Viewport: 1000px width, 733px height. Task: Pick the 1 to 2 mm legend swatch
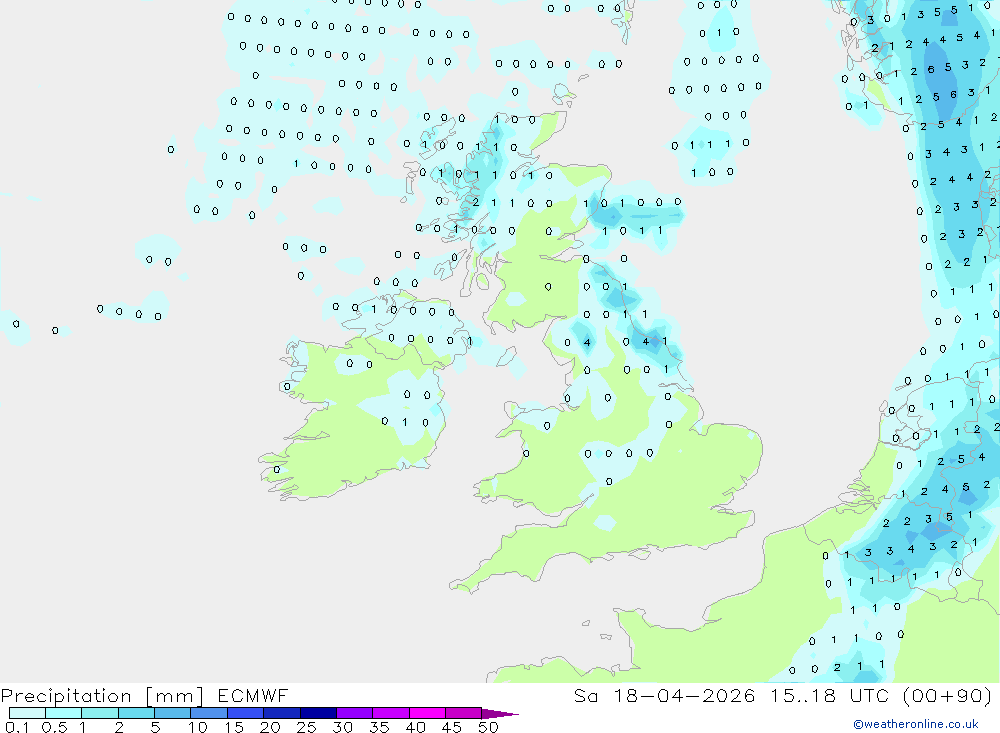[x=100, y=713]
